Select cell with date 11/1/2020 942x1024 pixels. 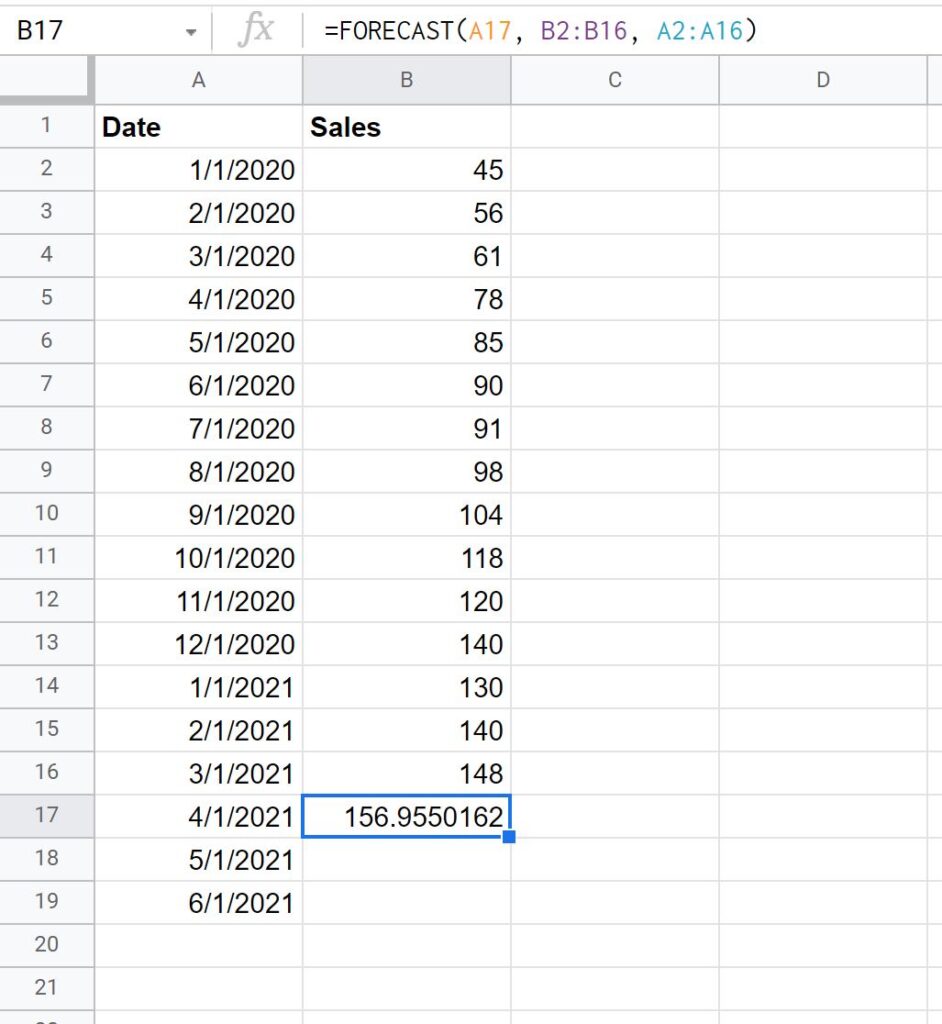199,601
